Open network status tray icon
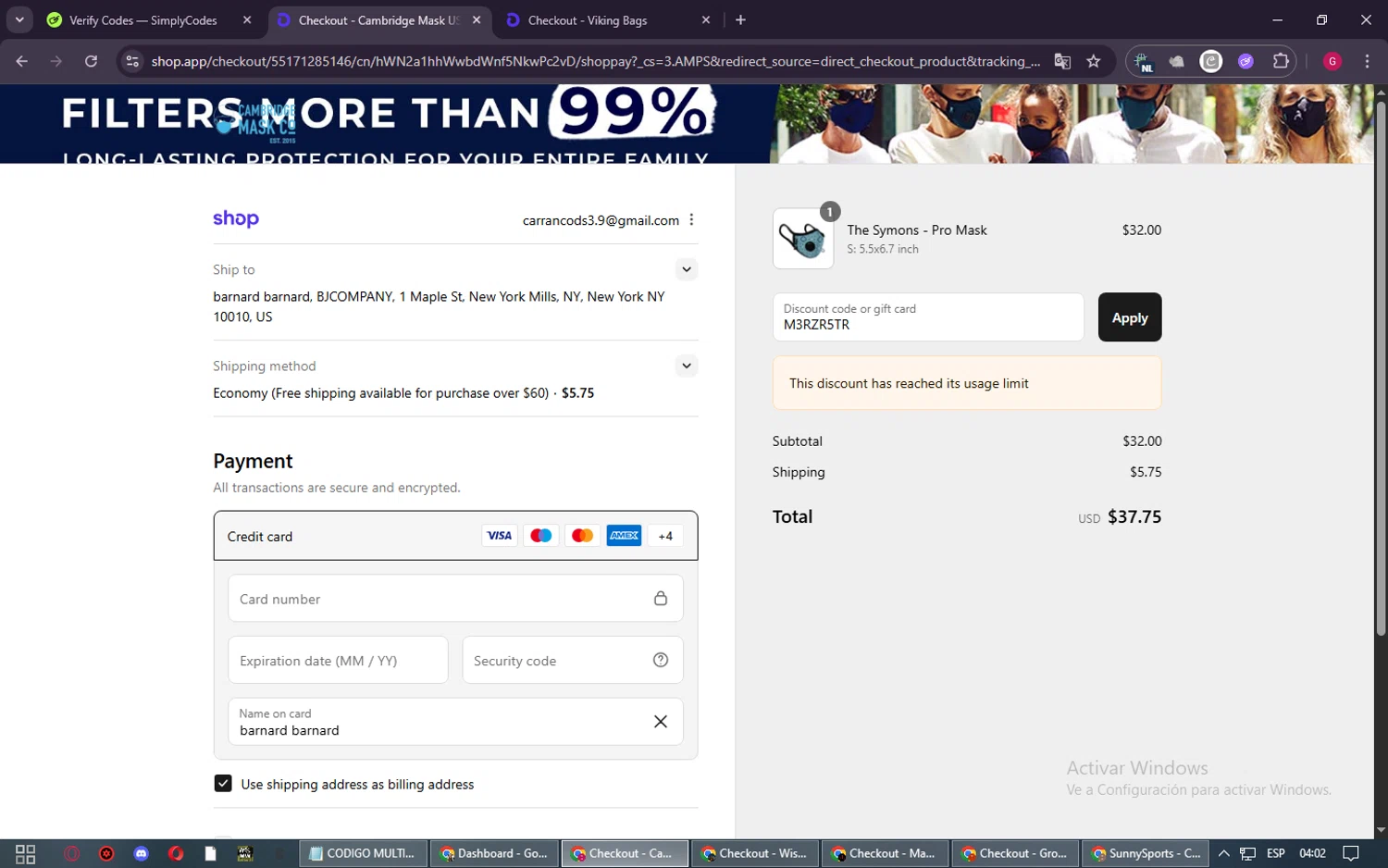1388x868 pixels. click(x=1247, y=853)
